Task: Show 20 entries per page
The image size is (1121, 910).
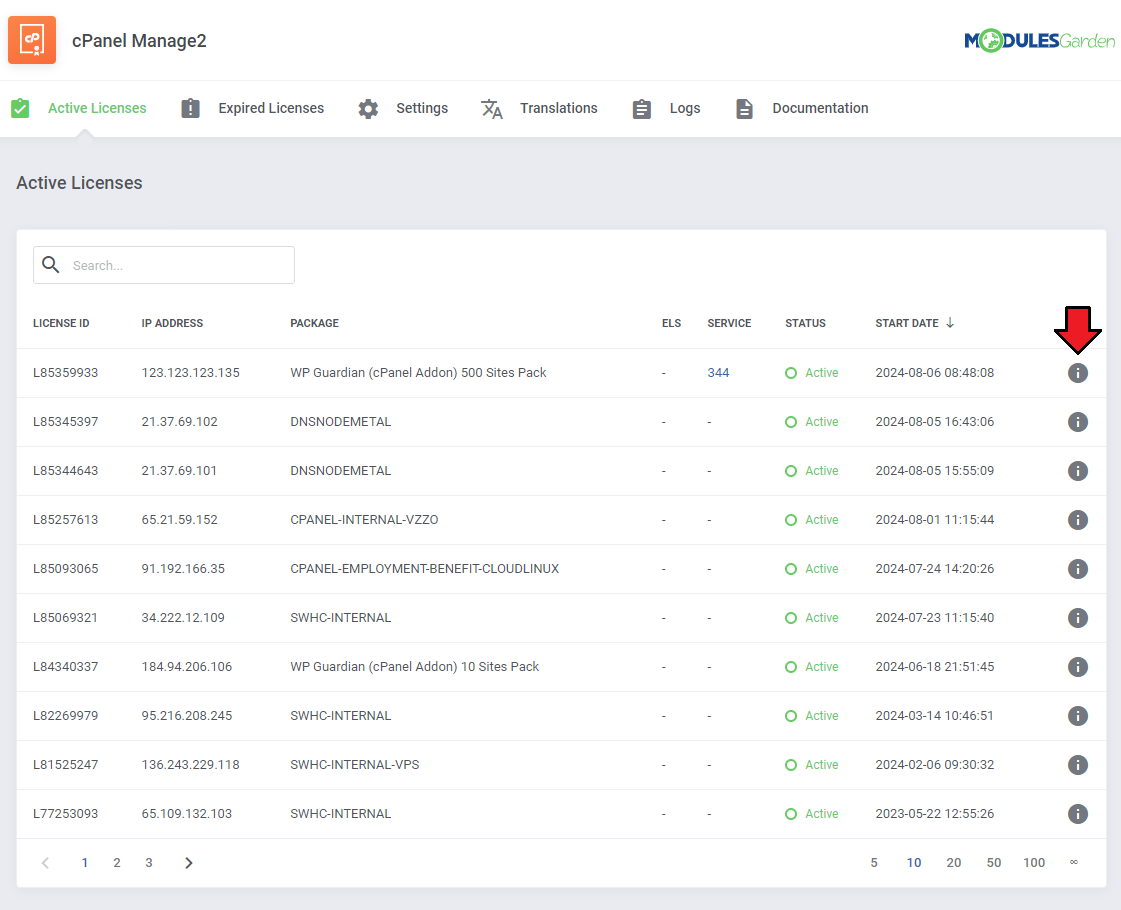Action: 954,863
